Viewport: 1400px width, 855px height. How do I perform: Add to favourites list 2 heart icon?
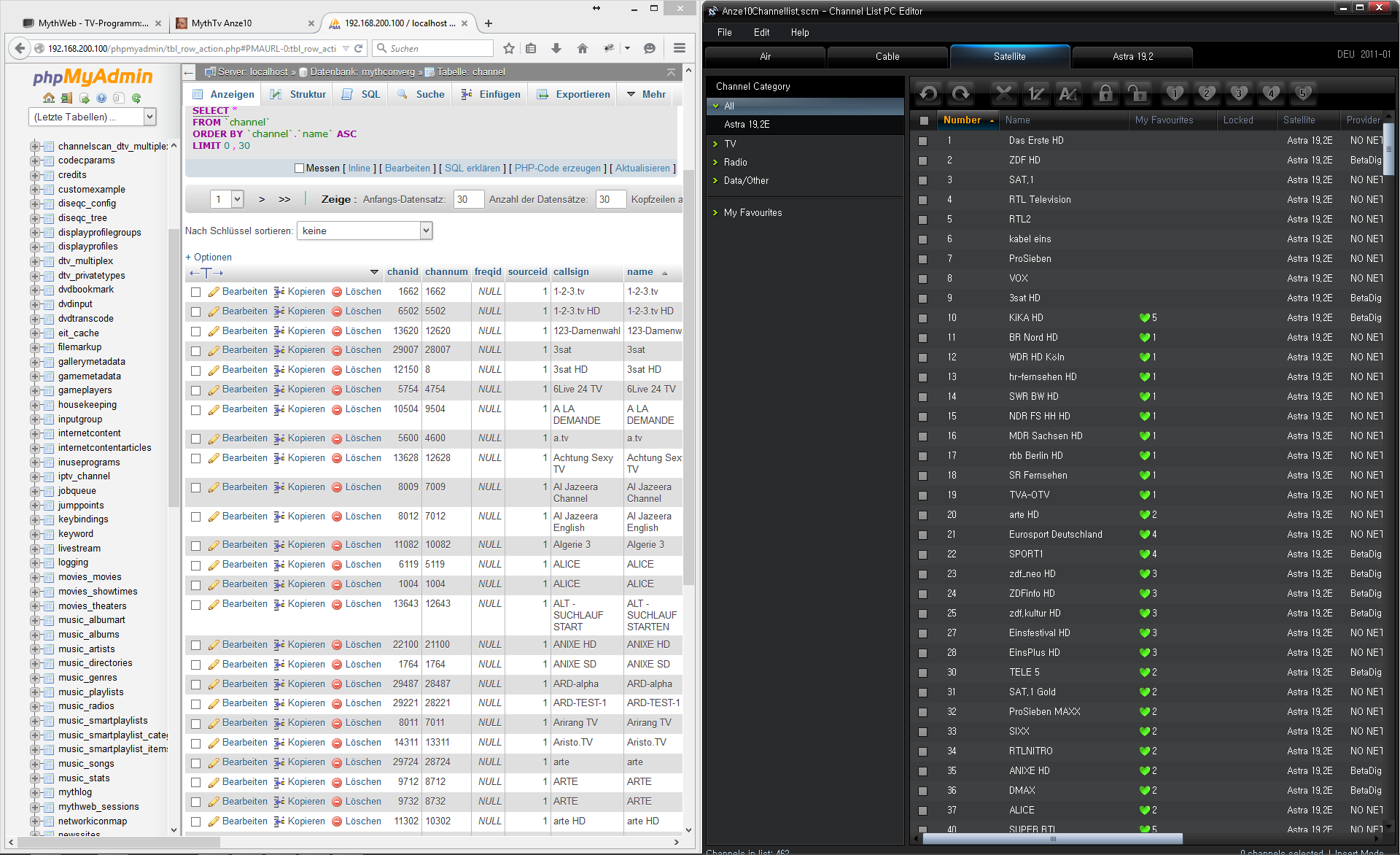click(1207, 93)
